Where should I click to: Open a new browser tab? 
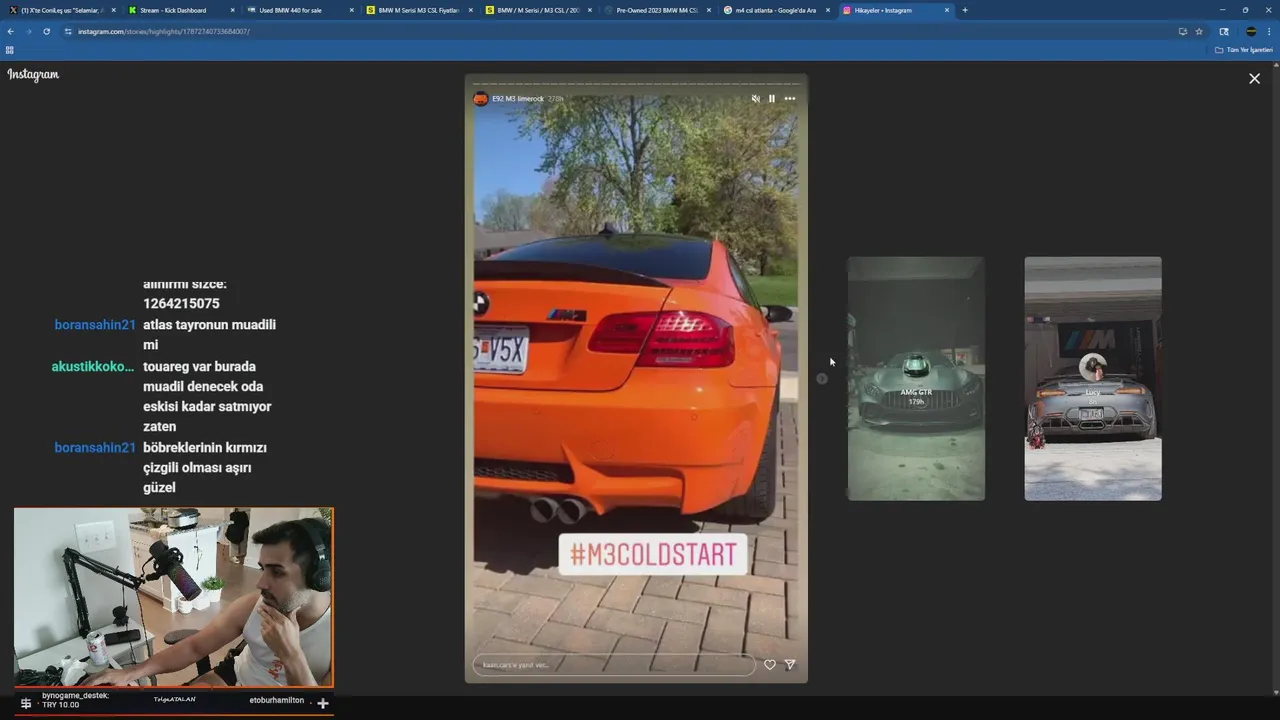(x=965, y=10)
